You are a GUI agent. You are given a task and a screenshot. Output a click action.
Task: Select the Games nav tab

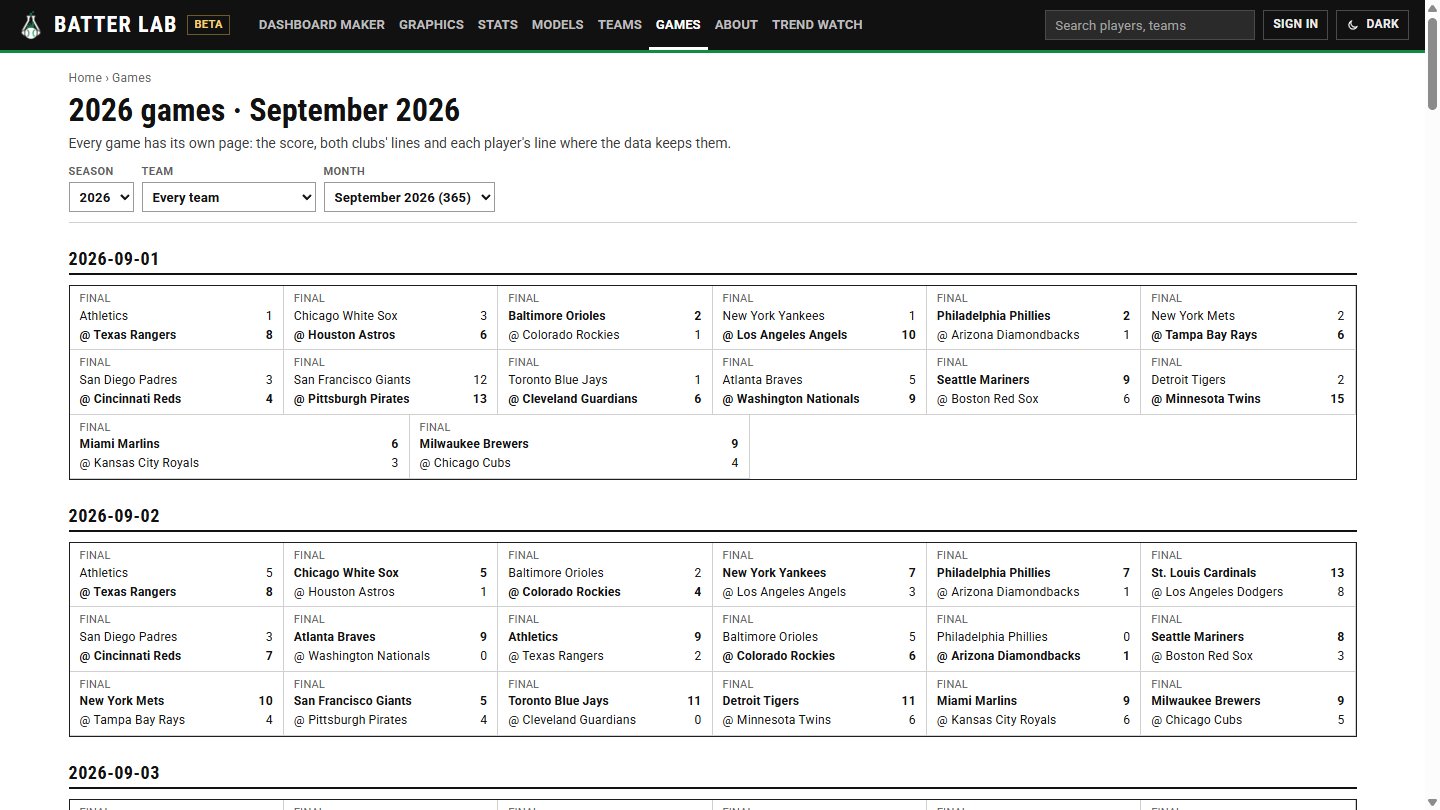point(678,25)
